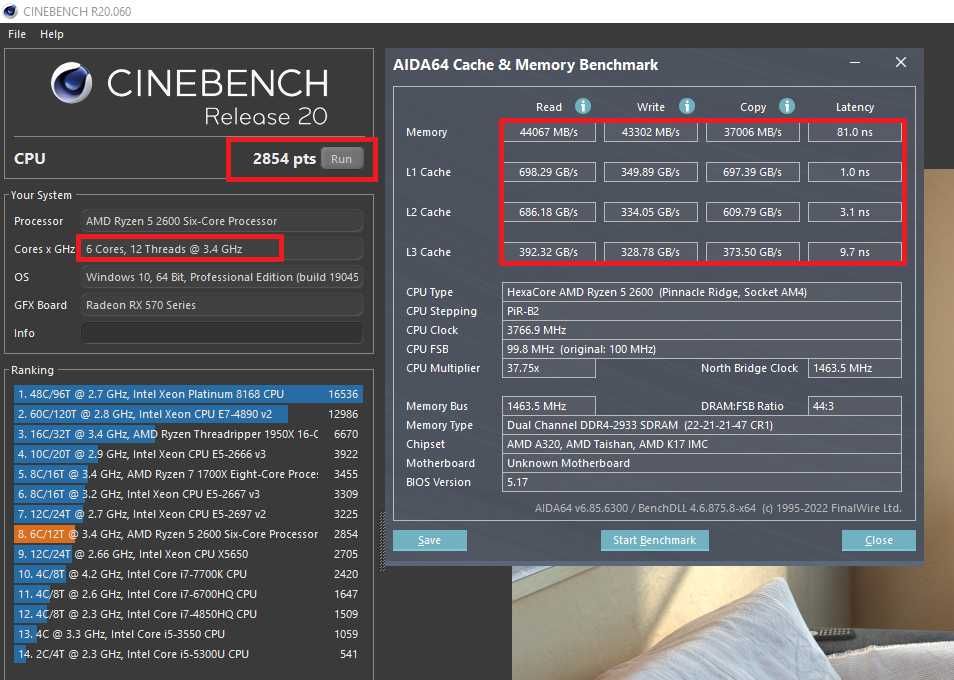Click L1 Cache Write value 349.89 GB/s
Screen dimensions: 954x680
click(x=650, y=172)
